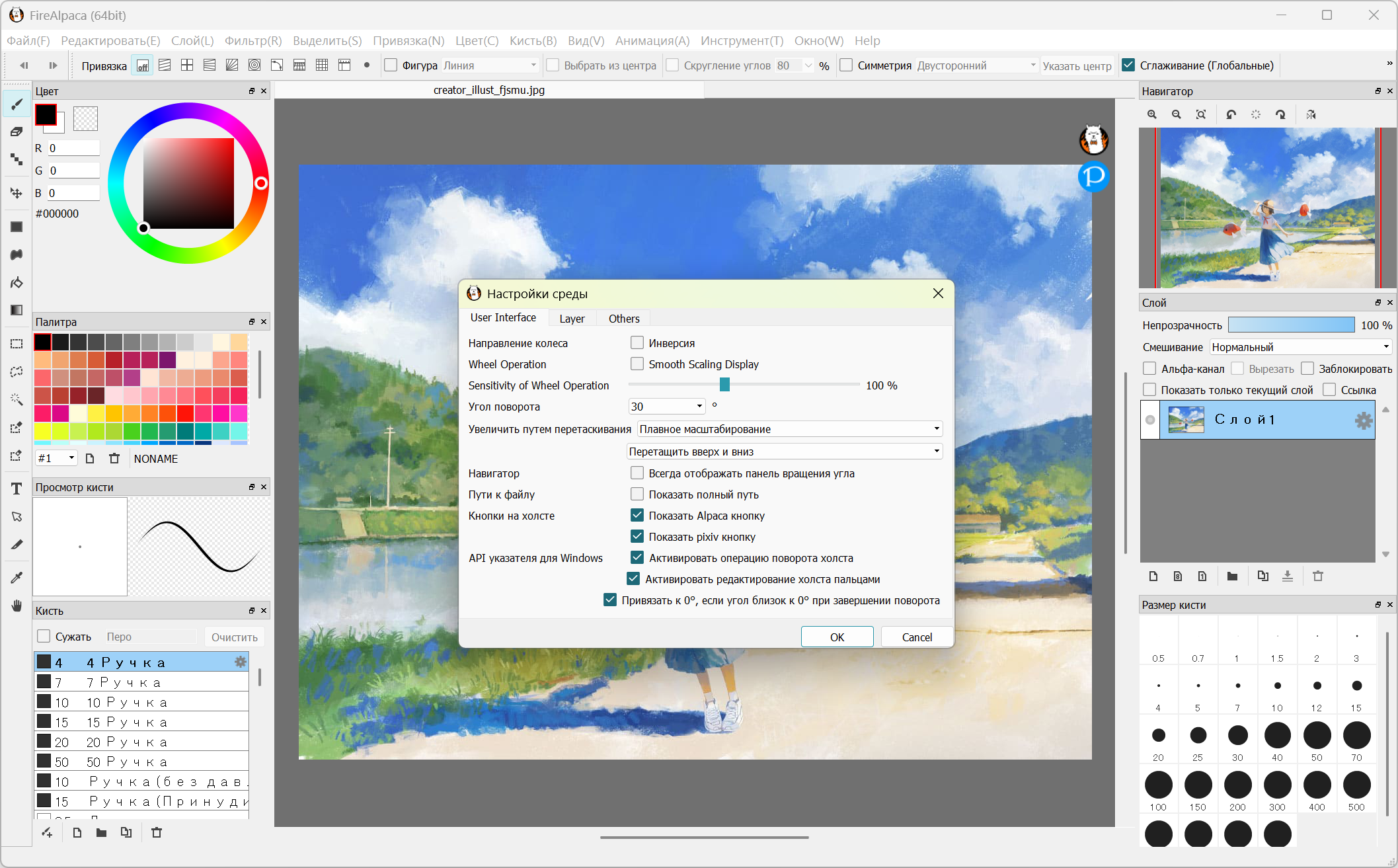
Task: Select the Text tool
Action: pyautogui.click(x=17, y=489)
